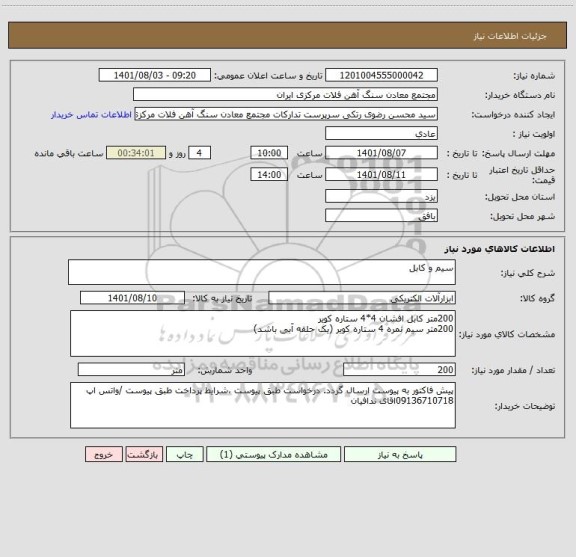This screenshot has width=576, height=557.
Task: Click remaining days field showing 4
Action: point(199,153)
